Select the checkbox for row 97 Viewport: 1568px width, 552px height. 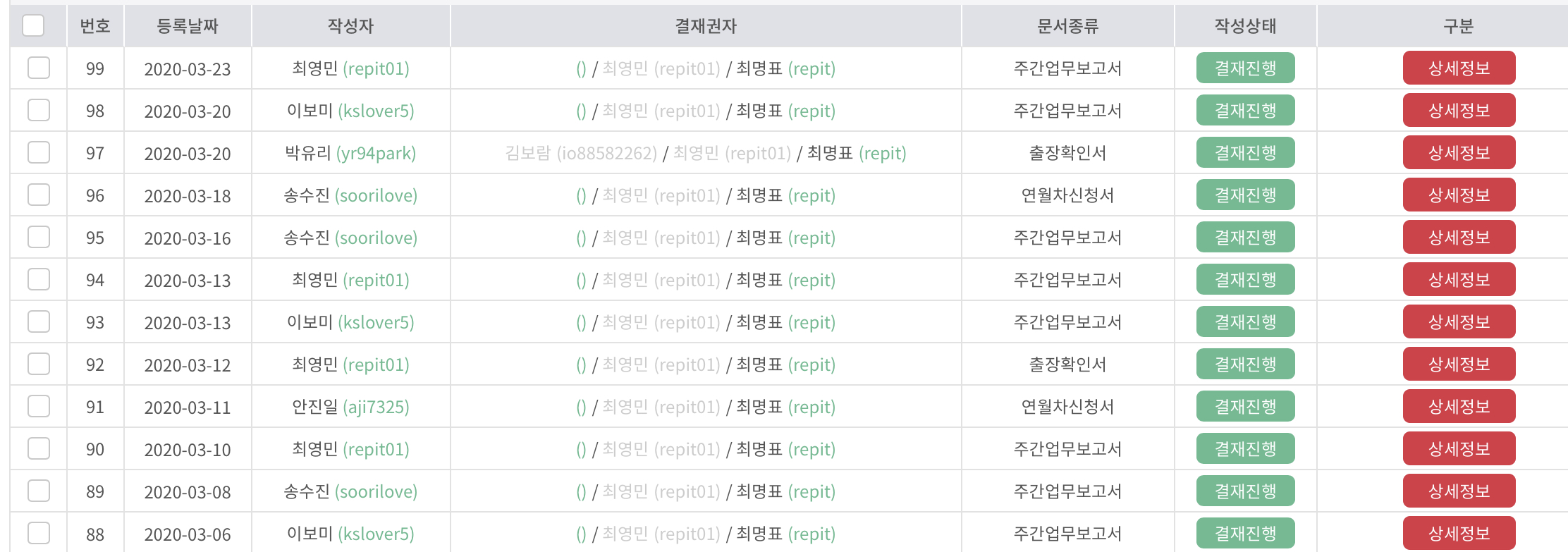(39, 152)
